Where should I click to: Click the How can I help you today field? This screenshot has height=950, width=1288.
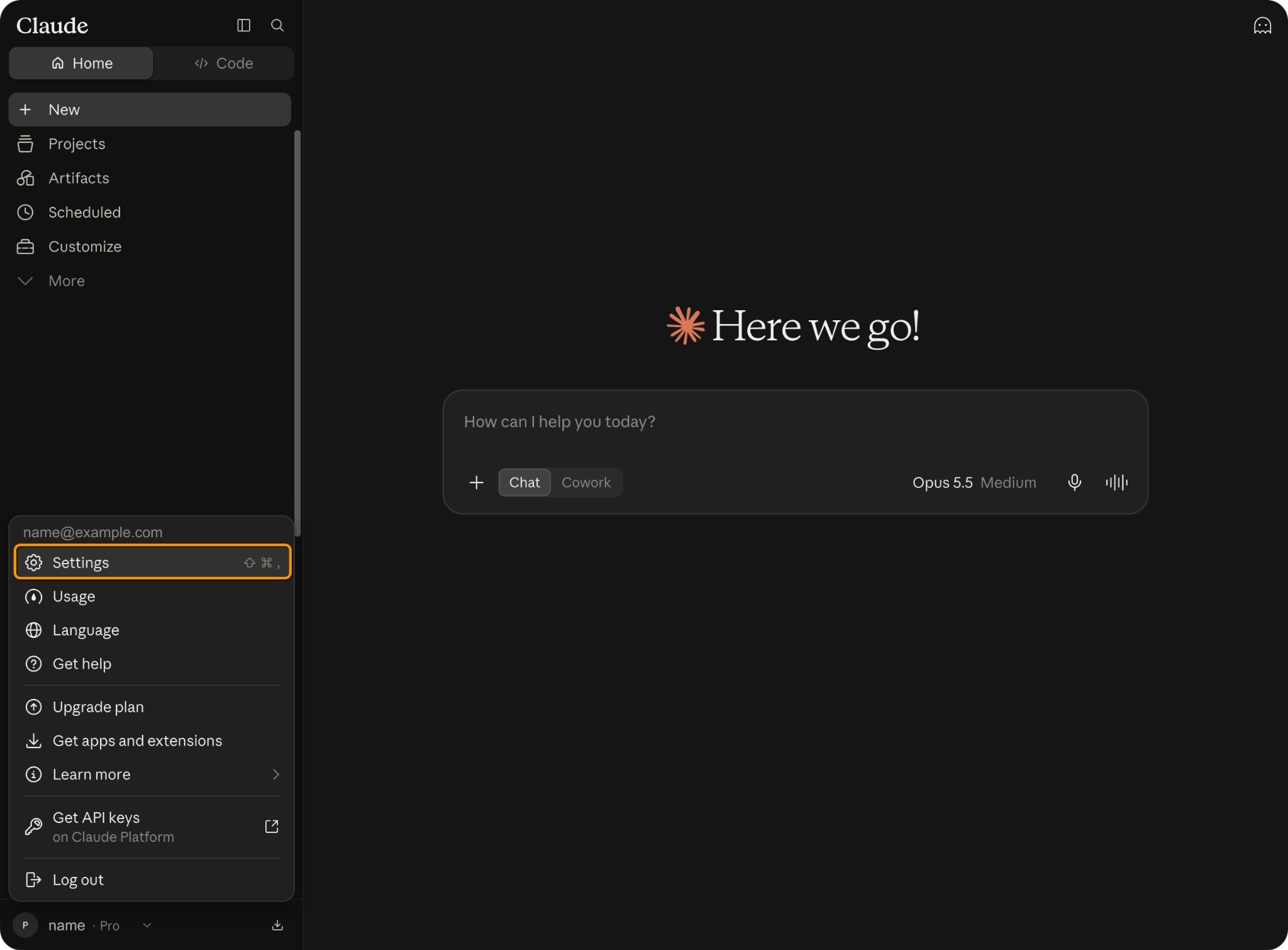795,422
